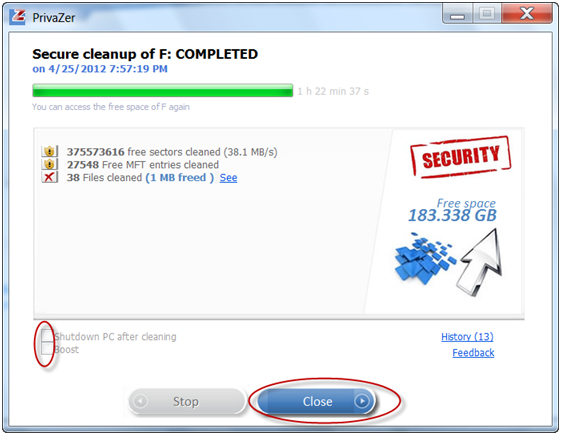This screenshot has height=435, width=561.
Task: Minimize the PrivaZer window
Action: pyautogui.click(x=458, y=14)
